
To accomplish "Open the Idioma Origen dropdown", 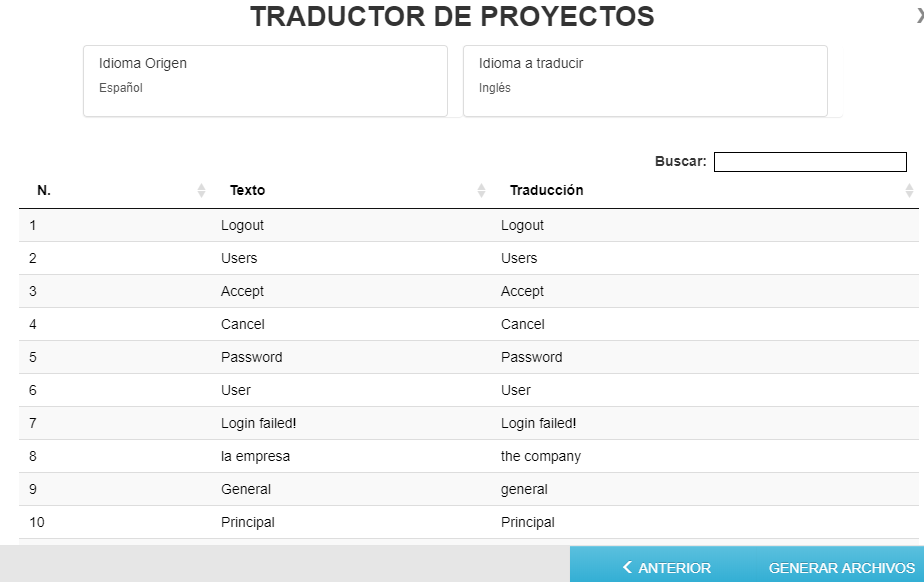I will tap(265, 81).
